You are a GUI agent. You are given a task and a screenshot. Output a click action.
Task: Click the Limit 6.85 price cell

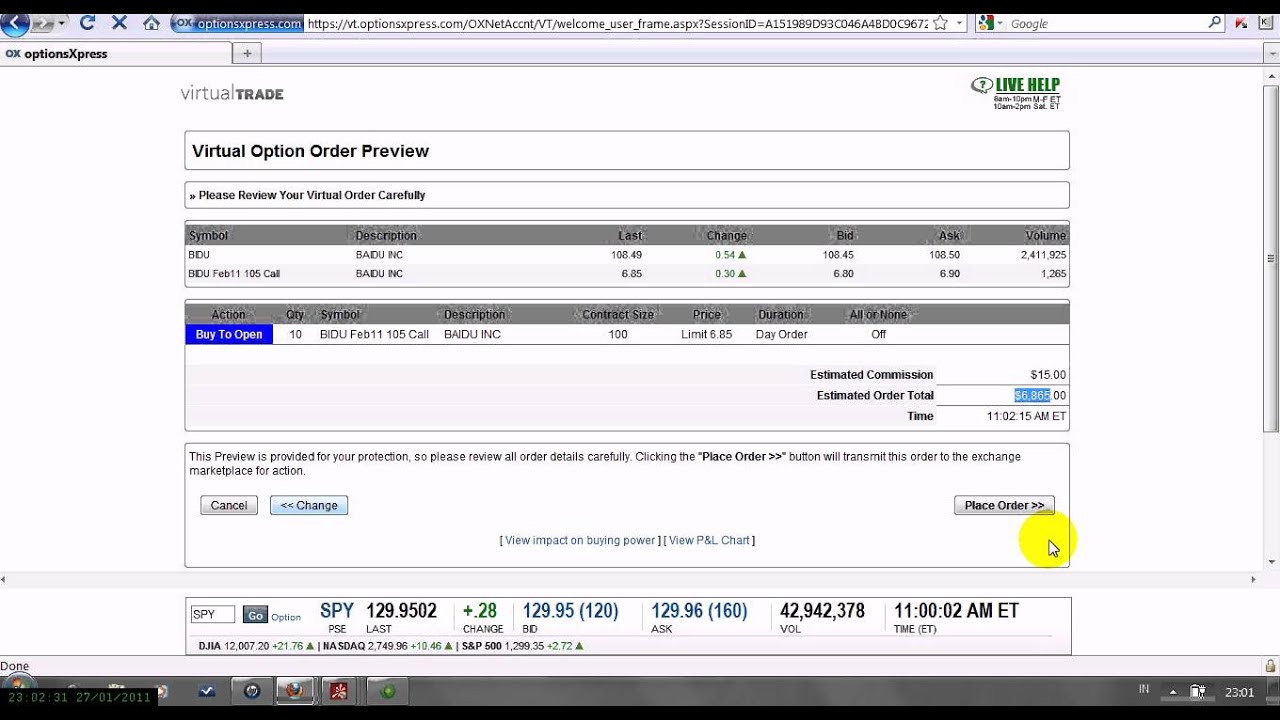pyautogui.click(x=707, y=335)
